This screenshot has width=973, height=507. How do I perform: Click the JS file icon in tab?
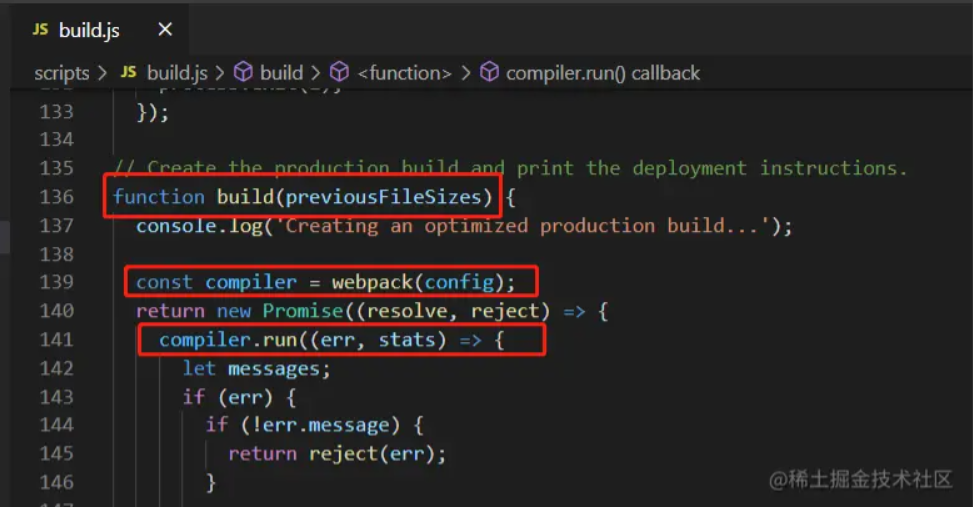pyautogui.click(x=40, y=30)
